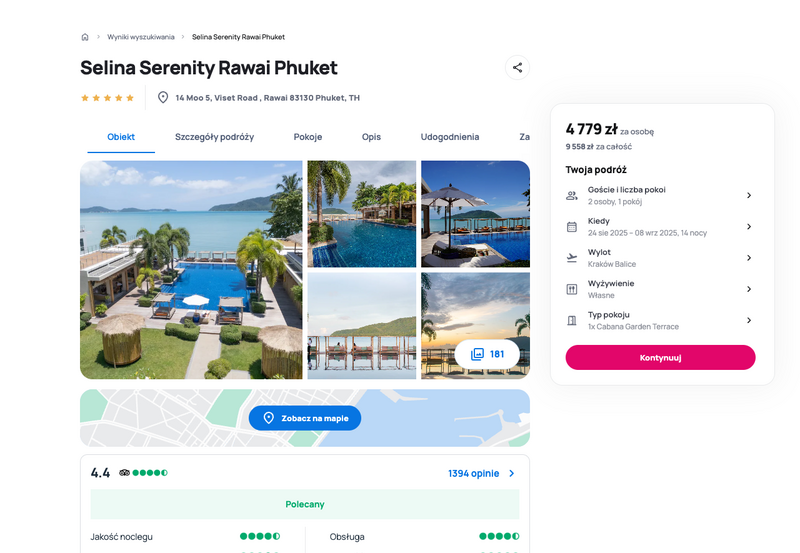The width and height of the screenshot is (800, 553).
Task: Click the room door icon beside Typ pokoju
Action: (x=572, y=320)
